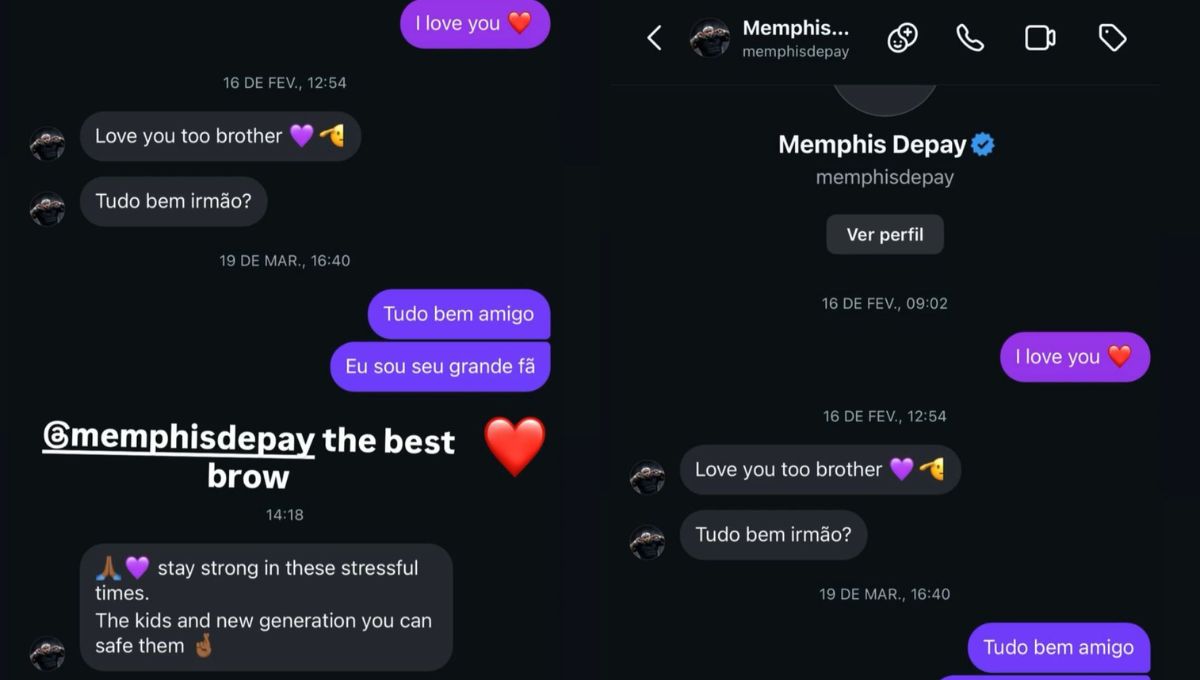Open the sticker emoji icon in header
This screenshot has height=680, width=1200.
[x=902, y=38]
